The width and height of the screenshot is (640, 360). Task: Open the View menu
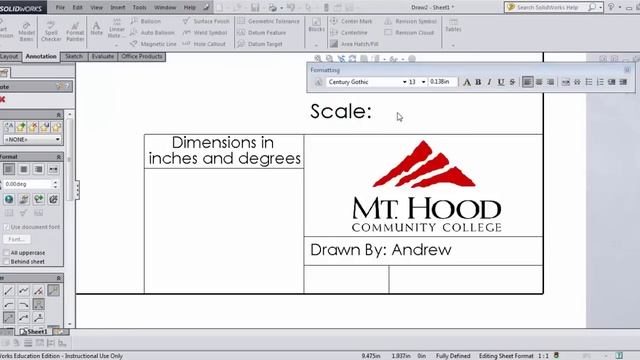pos(96,7)
